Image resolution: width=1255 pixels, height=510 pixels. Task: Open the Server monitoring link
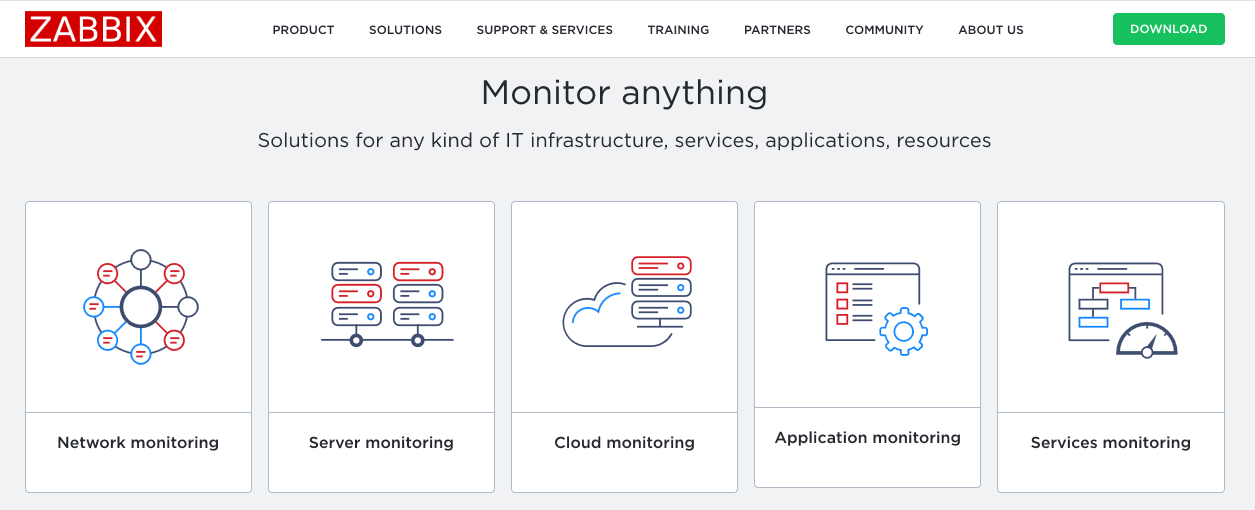(381, 442)
